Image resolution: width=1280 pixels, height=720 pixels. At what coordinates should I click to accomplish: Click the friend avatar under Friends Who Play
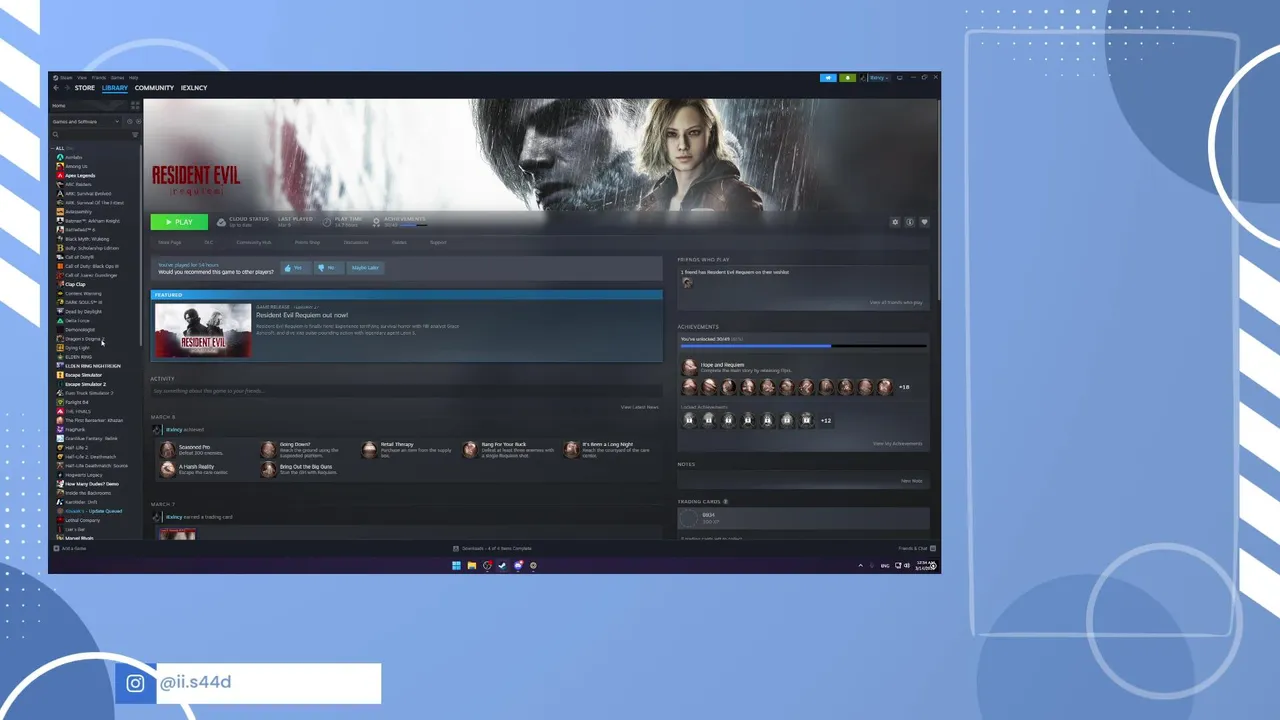point(687,283)
